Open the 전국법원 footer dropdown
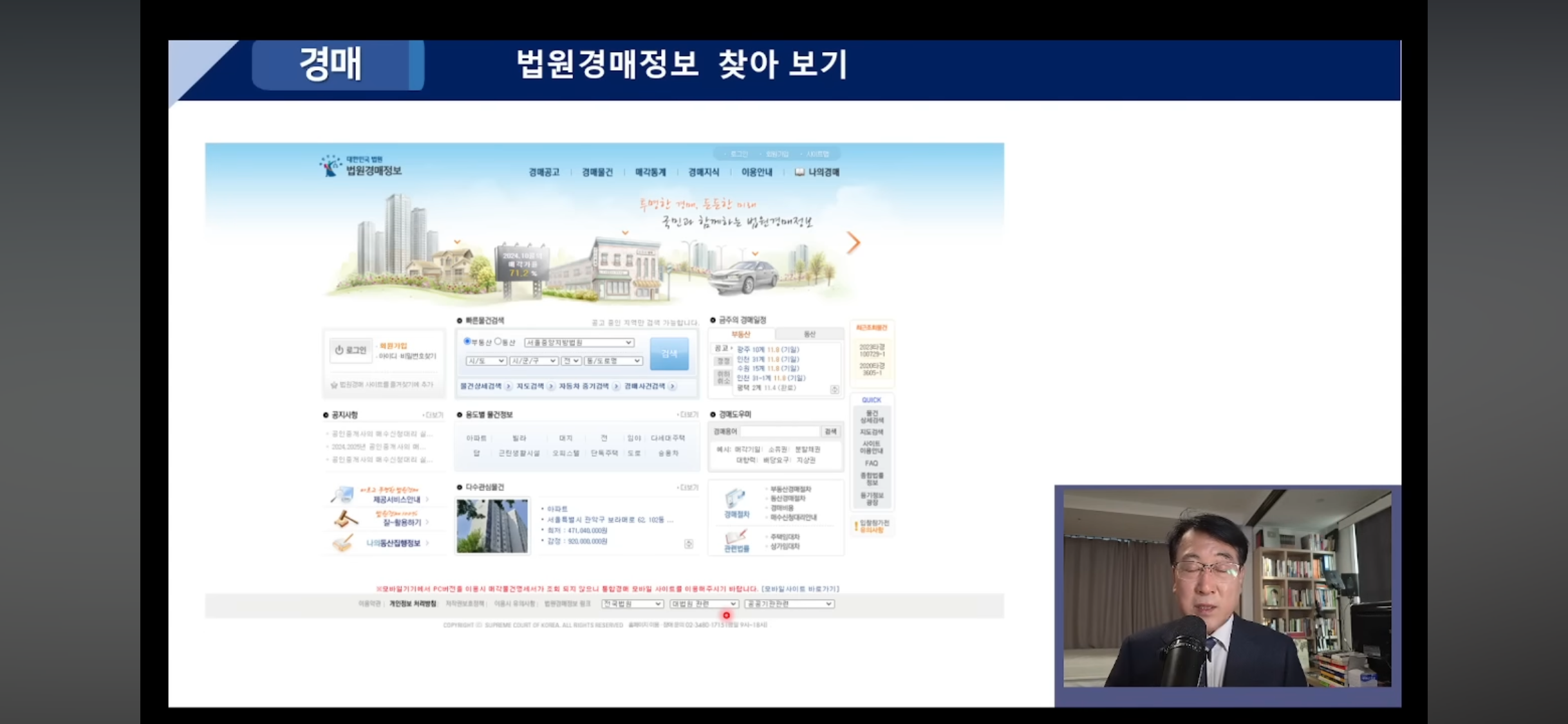 pyautogui.click(x=632, y=604)
